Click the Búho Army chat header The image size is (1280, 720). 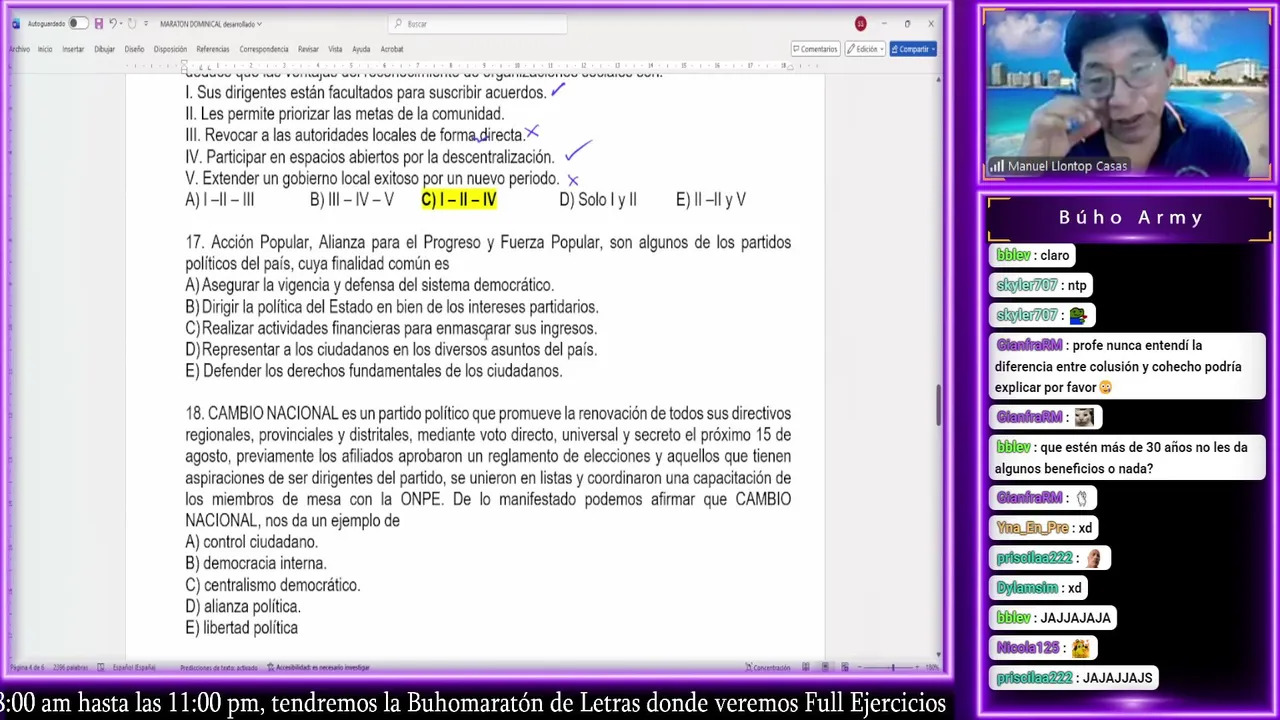pos(1131,217)
